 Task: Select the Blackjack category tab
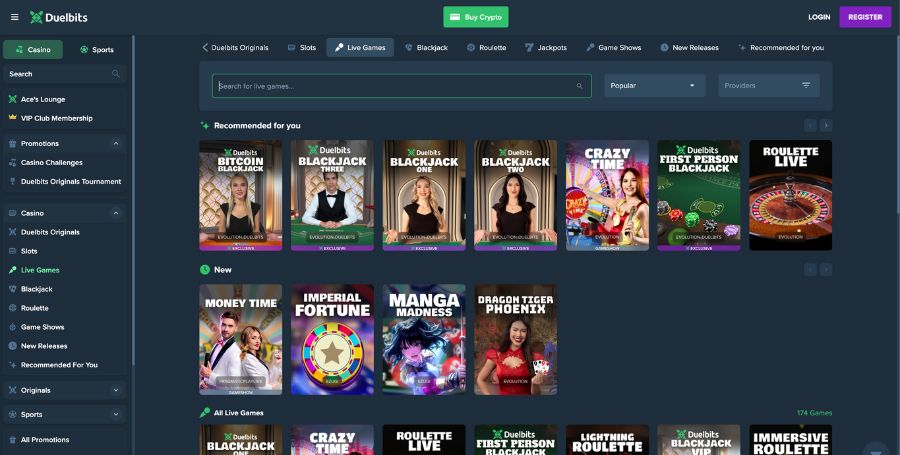click(426, 47)
